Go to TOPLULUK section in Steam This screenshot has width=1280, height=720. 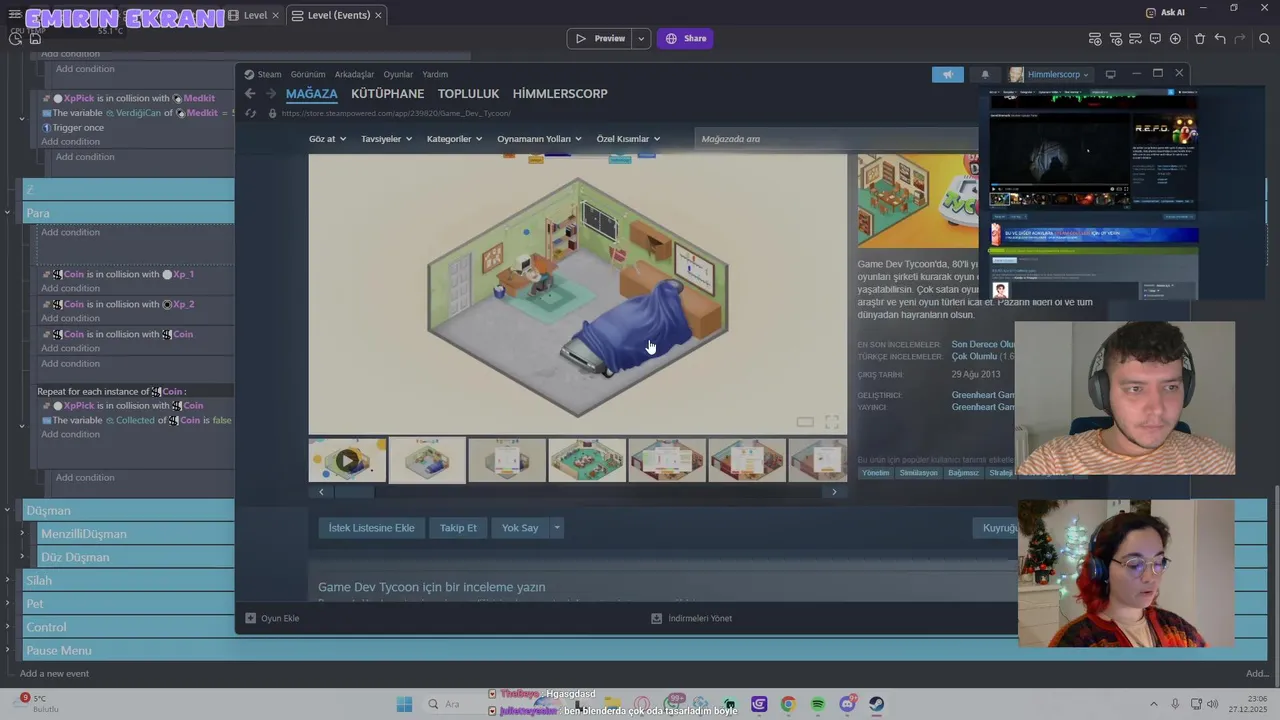(x=468, y=94)
